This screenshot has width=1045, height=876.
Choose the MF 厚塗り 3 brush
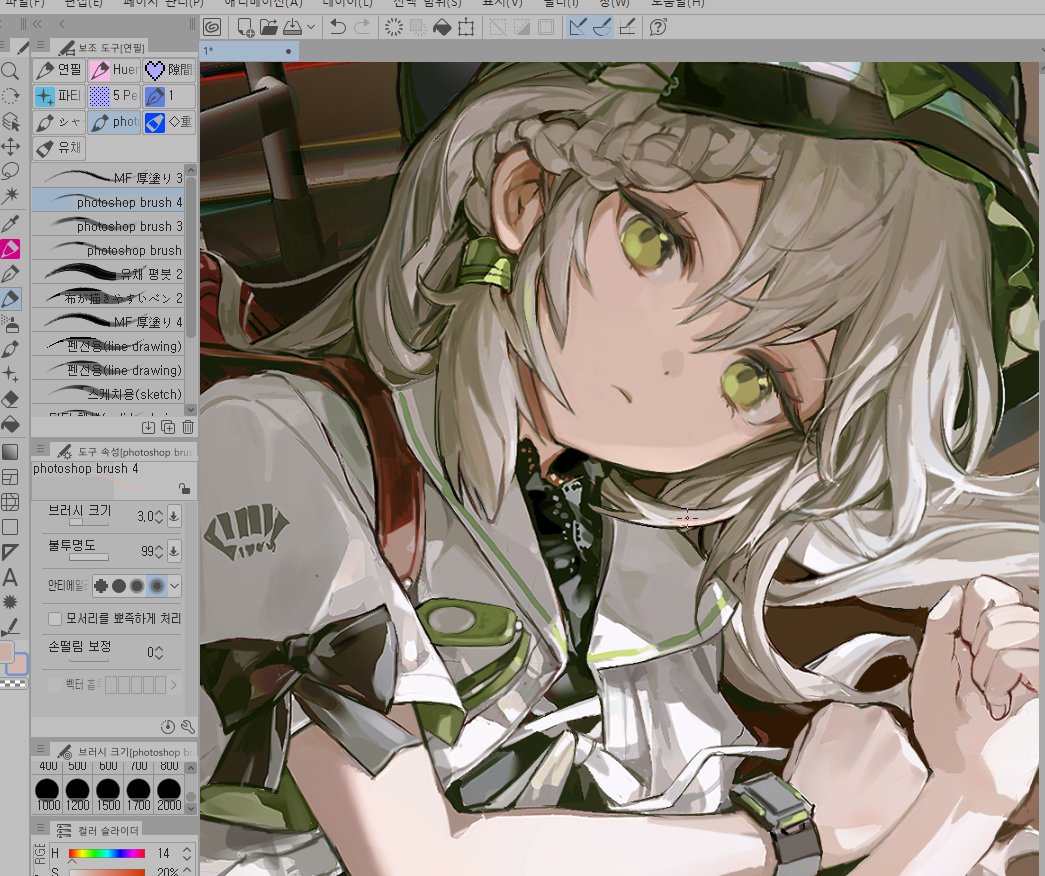pos(108,178)
